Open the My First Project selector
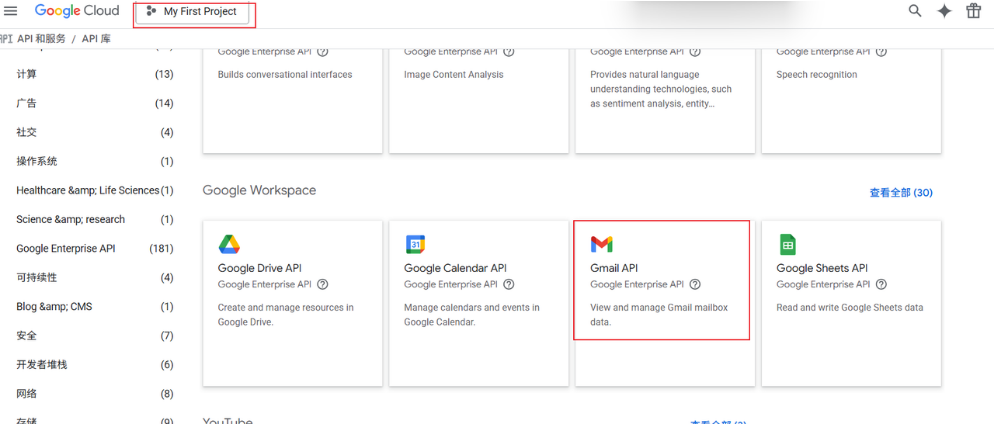Screen dimensions: 995x424 192,11
